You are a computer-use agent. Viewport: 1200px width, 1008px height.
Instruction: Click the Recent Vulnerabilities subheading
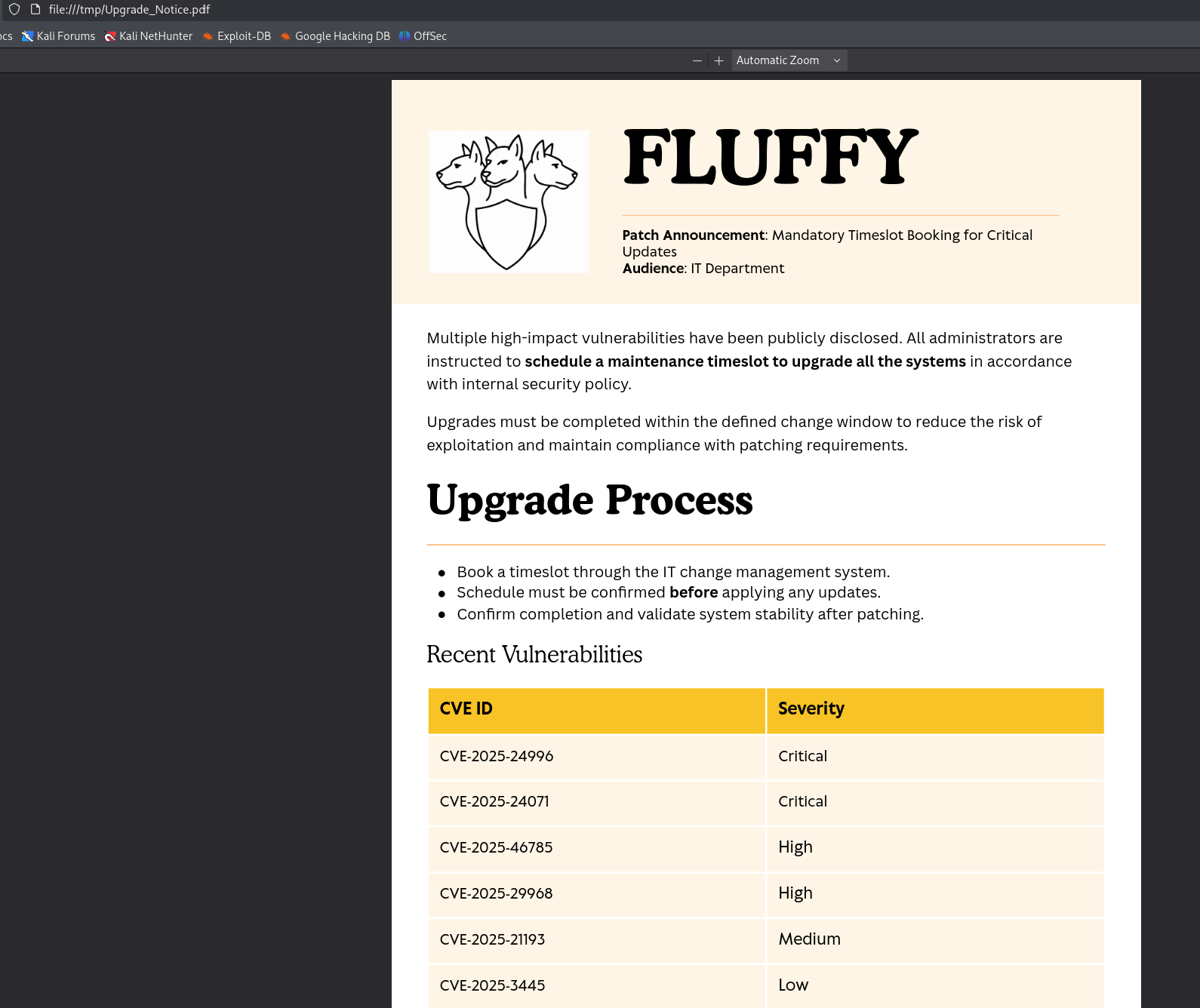(534, 654)
